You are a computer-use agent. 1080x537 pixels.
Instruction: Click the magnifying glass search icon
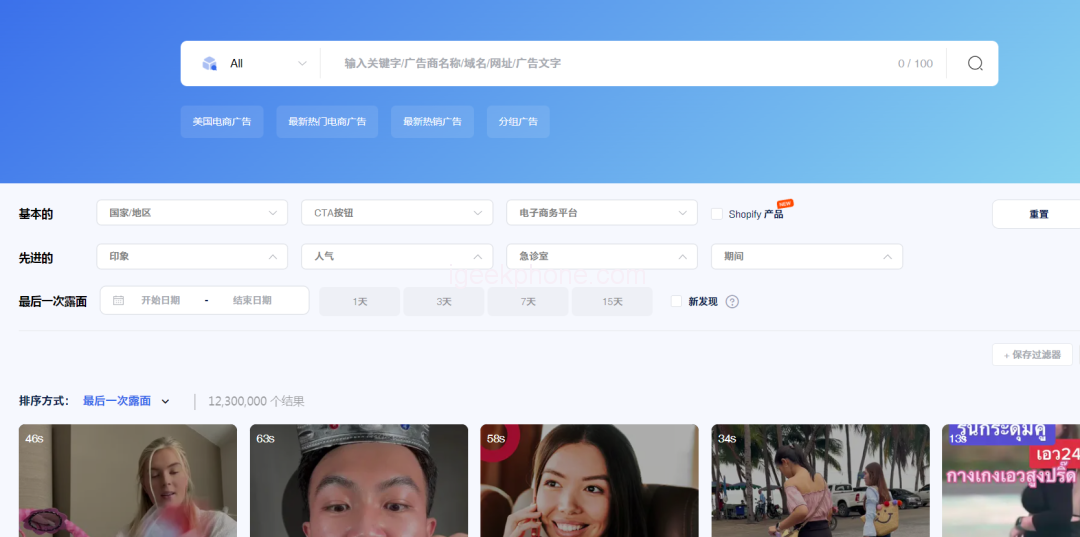click(x=975, y=63)
